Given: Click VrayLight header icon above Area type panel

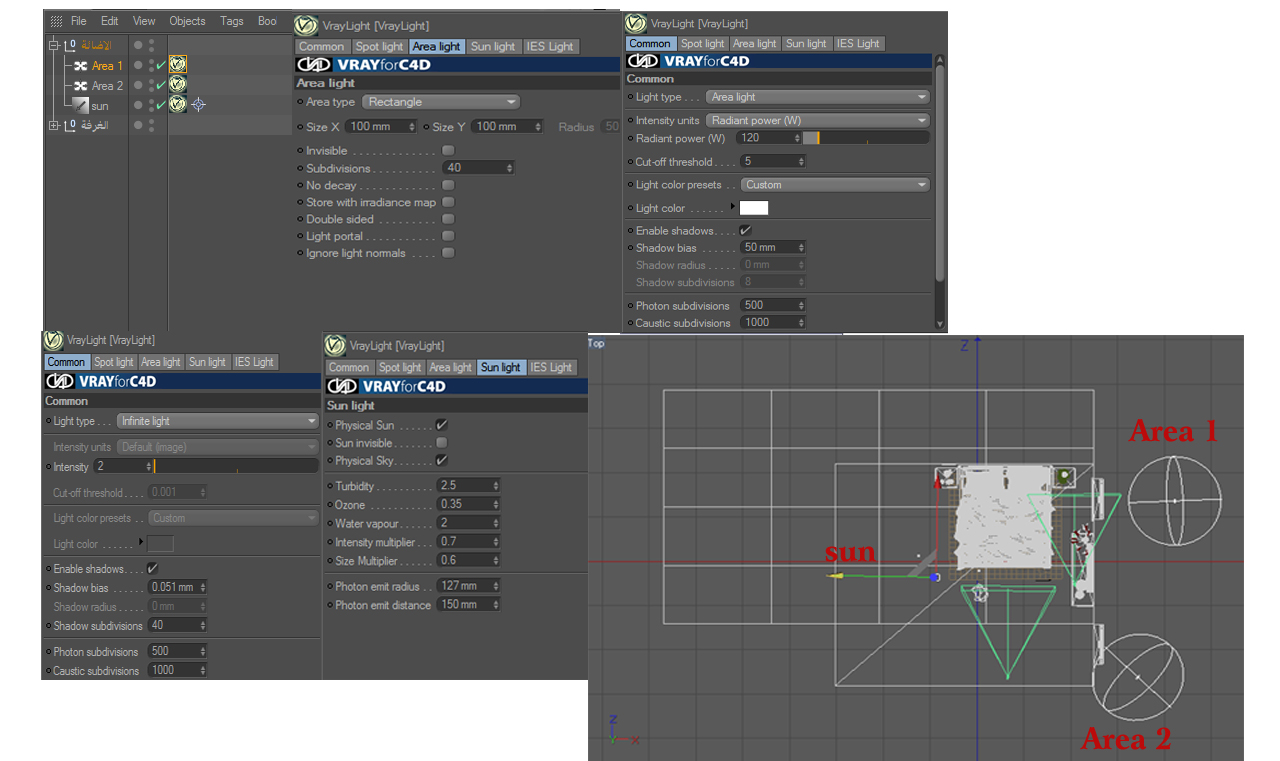Looking at the screenshot, I should [307, 25].
